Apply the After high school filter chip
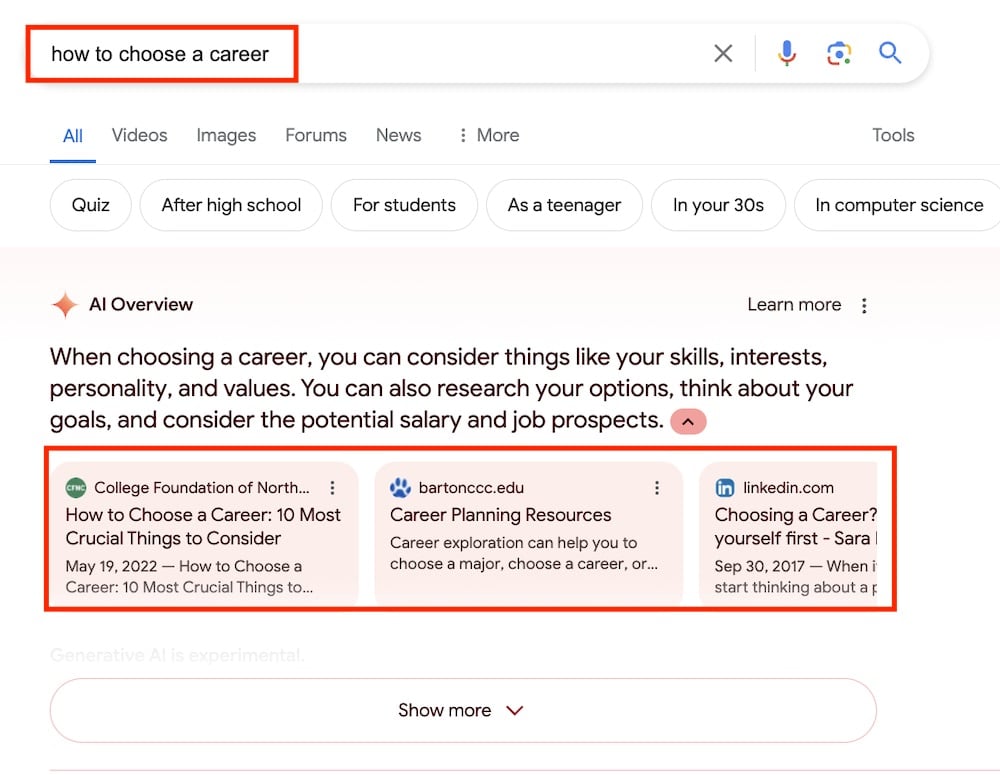The width and height of the screenshot is (1000, 775). pos(231,205)
